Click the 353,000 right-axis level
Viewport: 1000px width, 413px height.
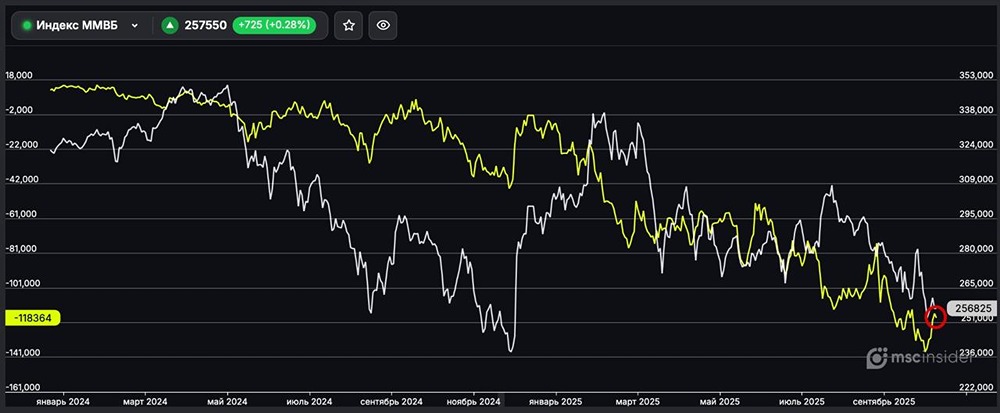pyautogui.click(x=976, y=76)
